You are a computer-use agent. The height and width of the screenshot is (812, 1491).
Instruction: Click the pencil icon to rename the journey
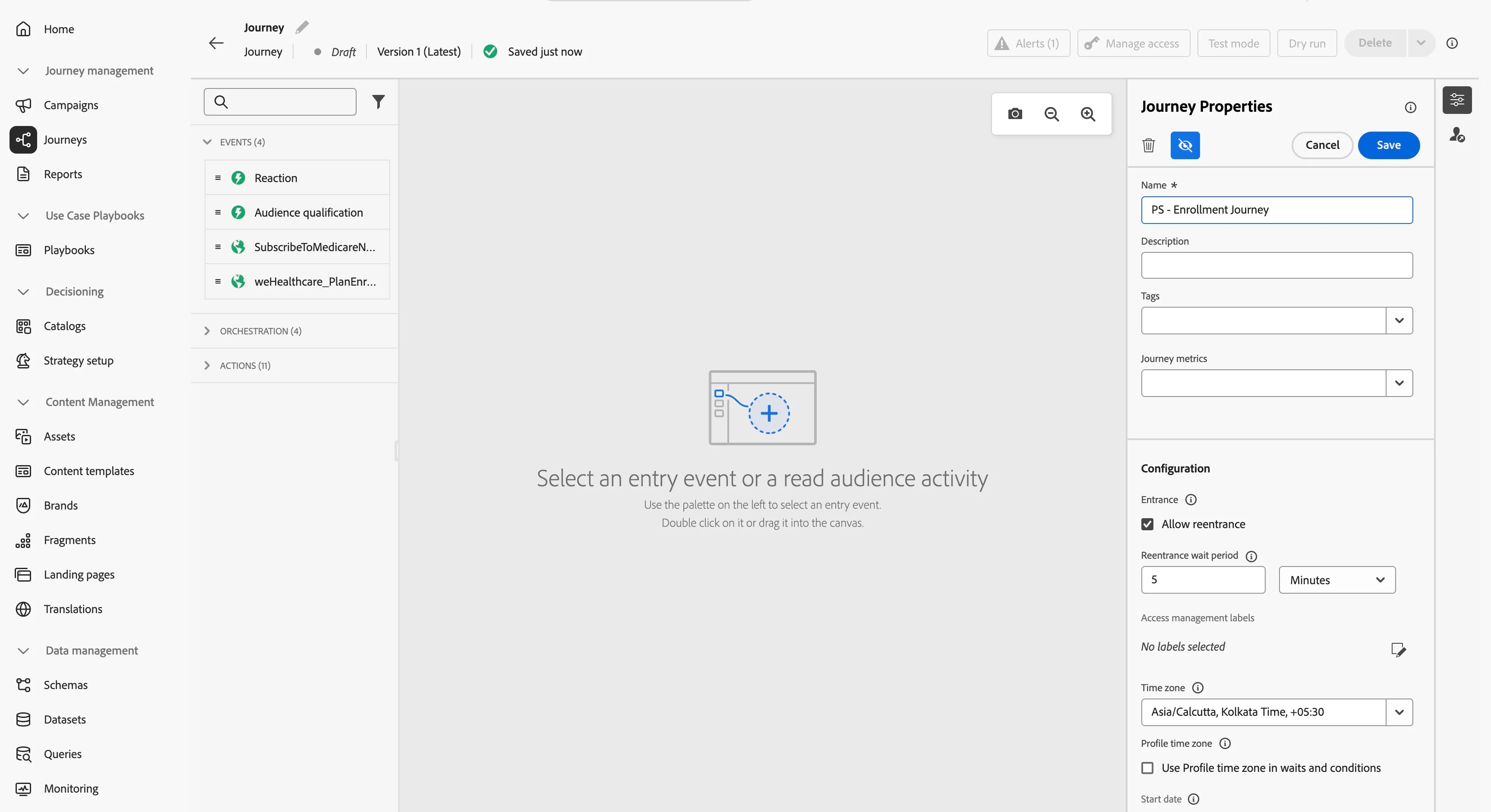pyautogui.click(x=302, y=27)
